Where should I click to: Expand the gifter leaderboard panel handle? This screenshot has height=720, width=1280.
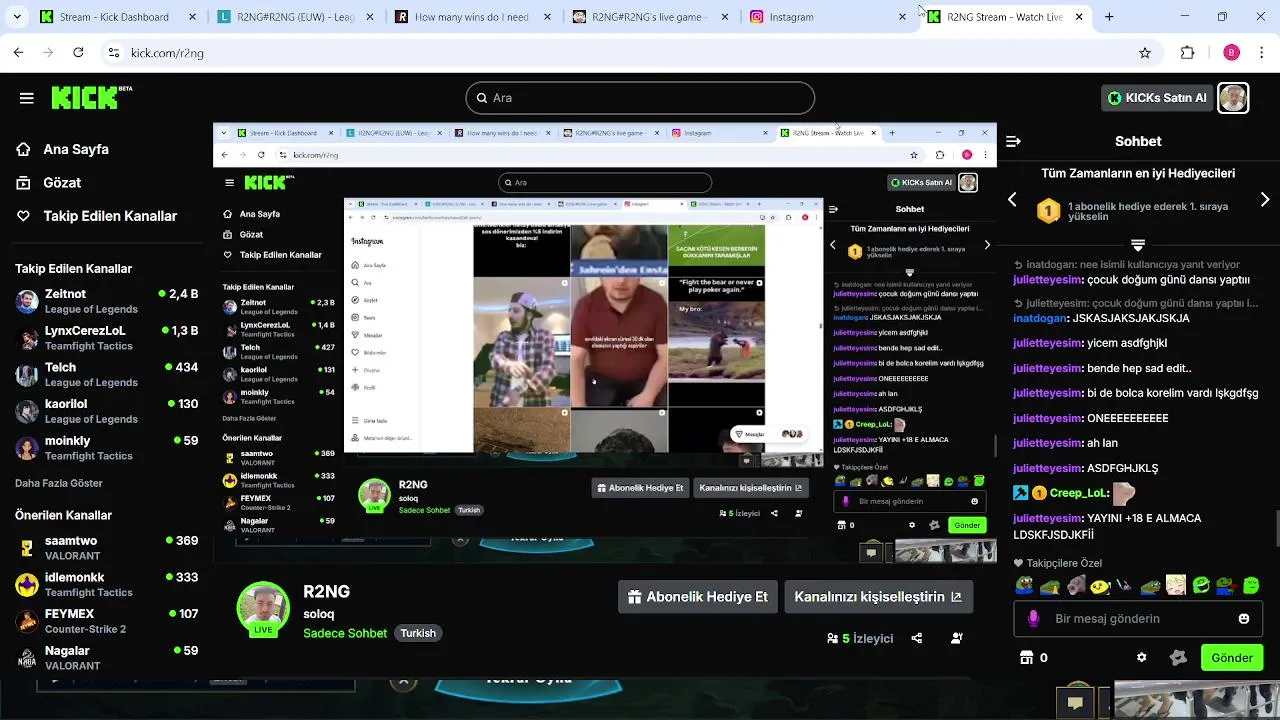1138,245
